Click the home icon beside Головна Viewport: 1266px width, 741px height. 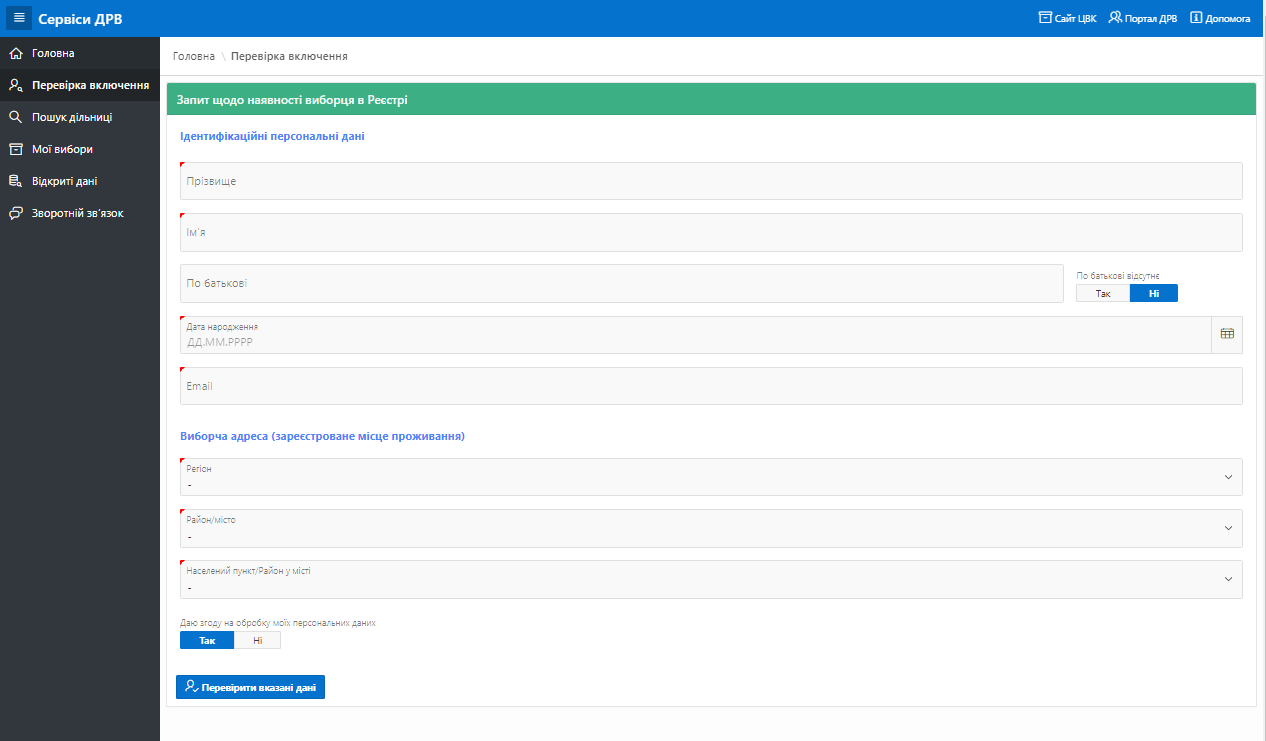[15, 53]
